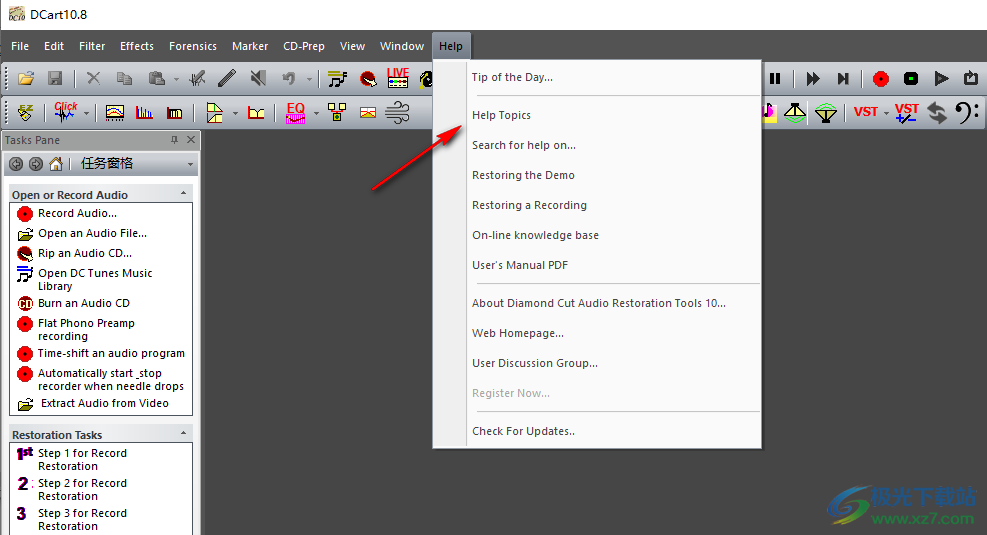Viewport: 987px width, 535px height.
Task: Expand the filter type dropdown beside pass filter
Action: tap(235, 113)
